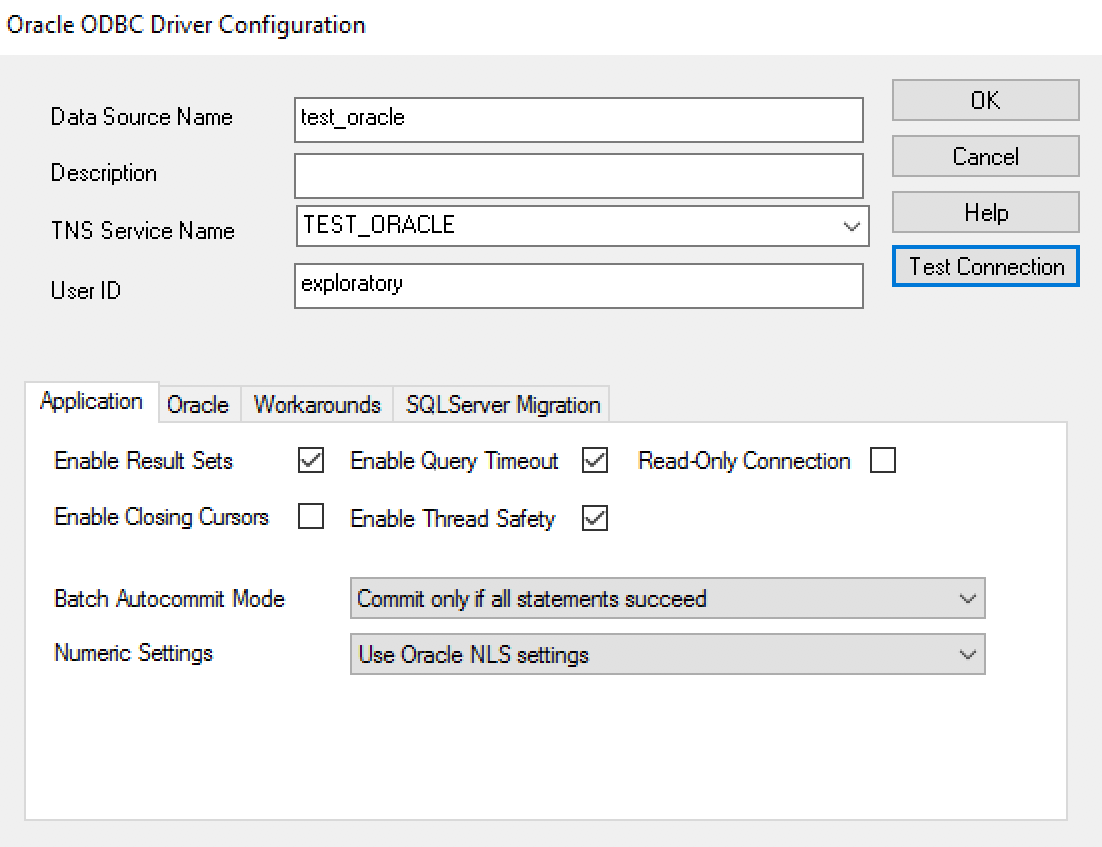Click the Oracle ODBC Driver Configuration title
The image size is (1102, 847).
tap(186, 25)
